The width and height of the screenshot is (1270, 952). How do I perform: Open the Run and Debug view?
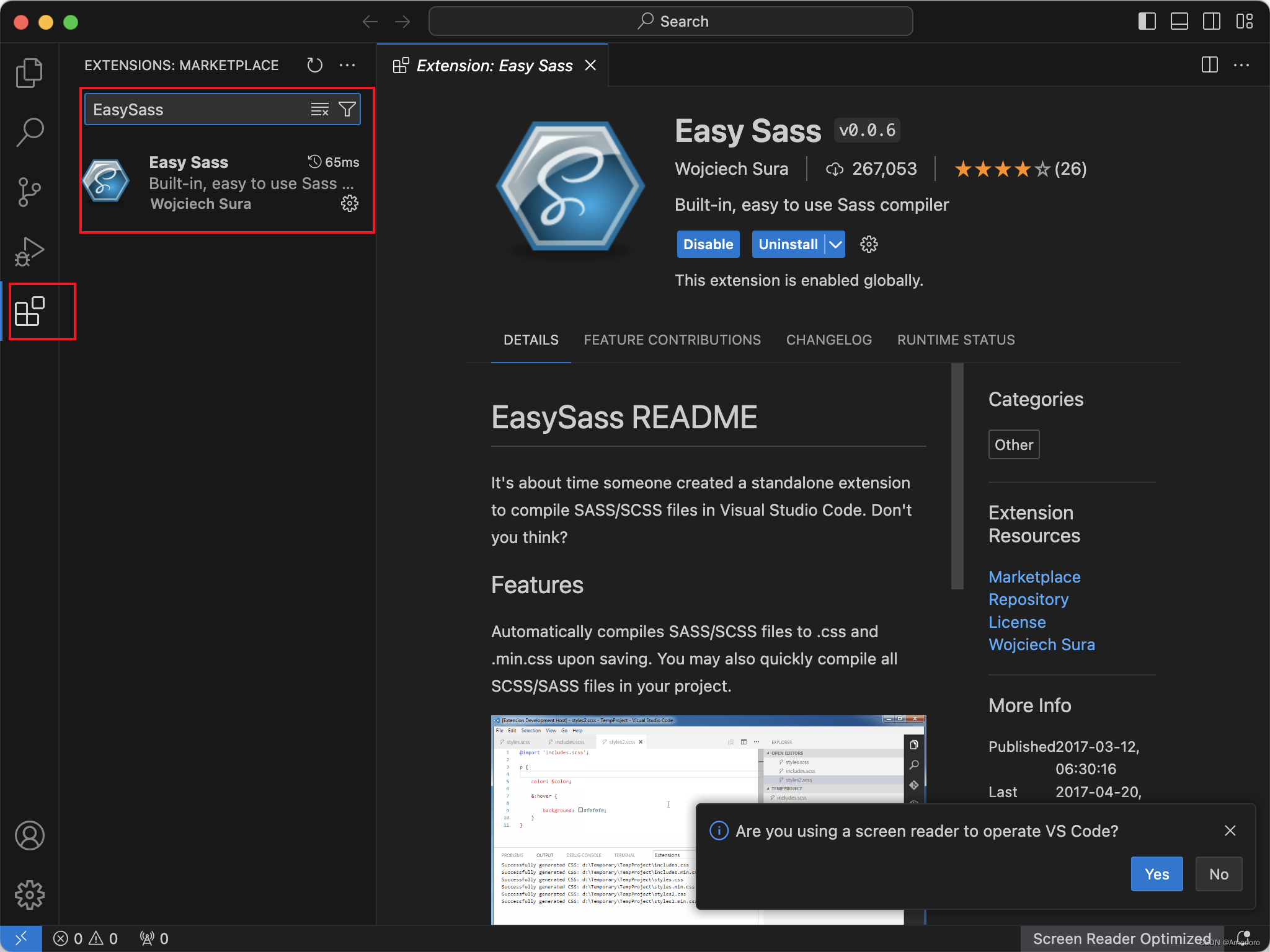coord(29,252)
